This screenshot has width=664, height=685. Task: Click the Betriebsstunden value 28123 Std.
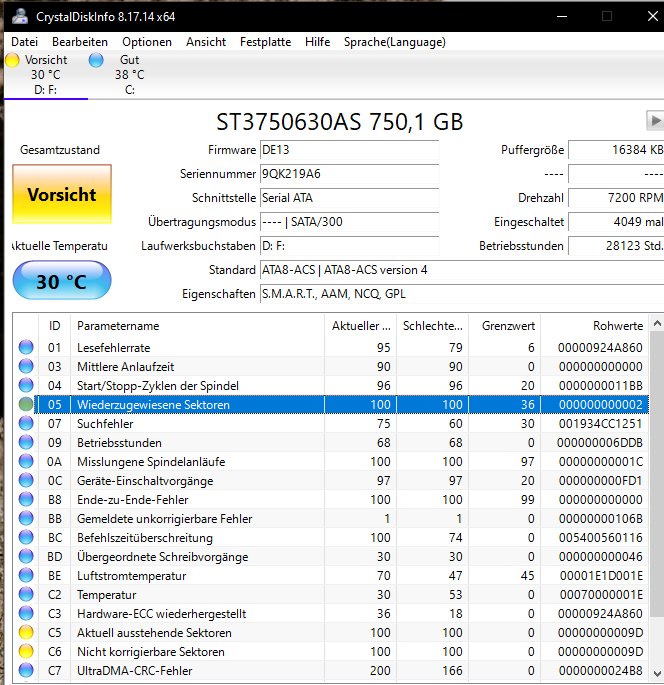616,246
